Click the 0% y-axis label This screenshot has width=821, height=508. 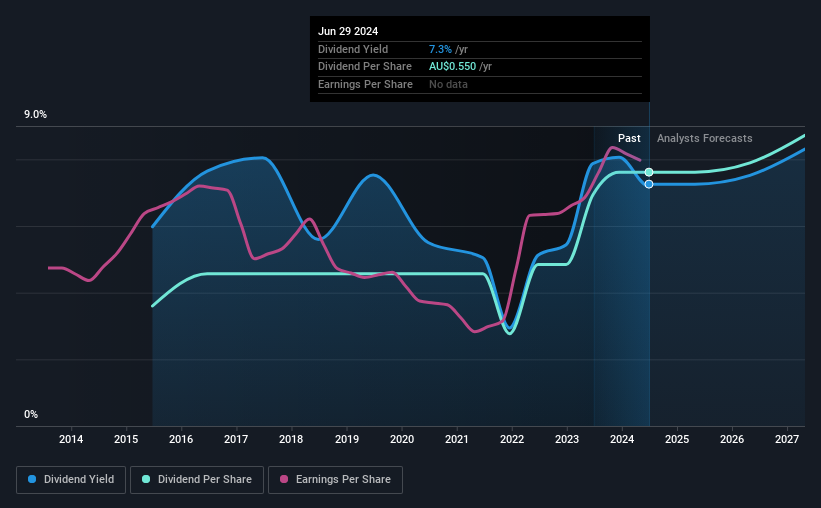coord(31,415)
